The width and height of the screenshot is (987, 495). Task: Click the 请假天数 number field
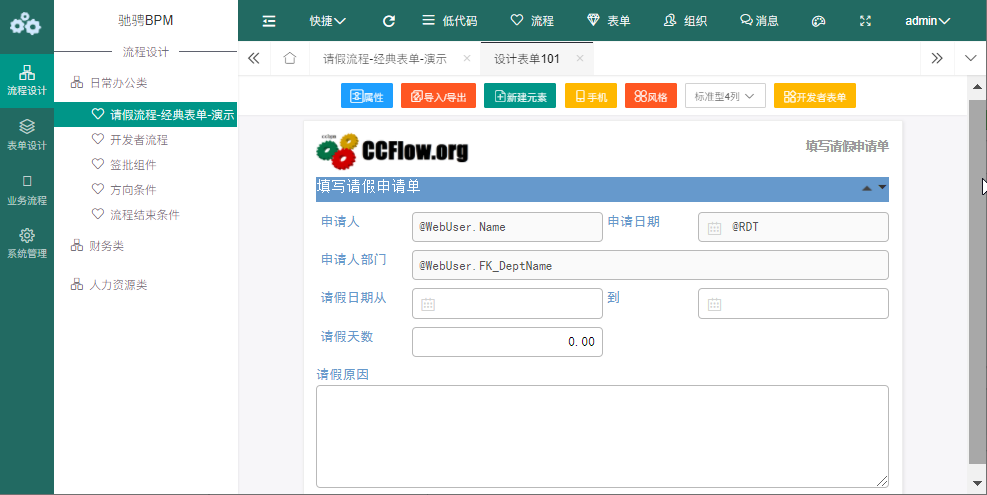tap(507, 342)
